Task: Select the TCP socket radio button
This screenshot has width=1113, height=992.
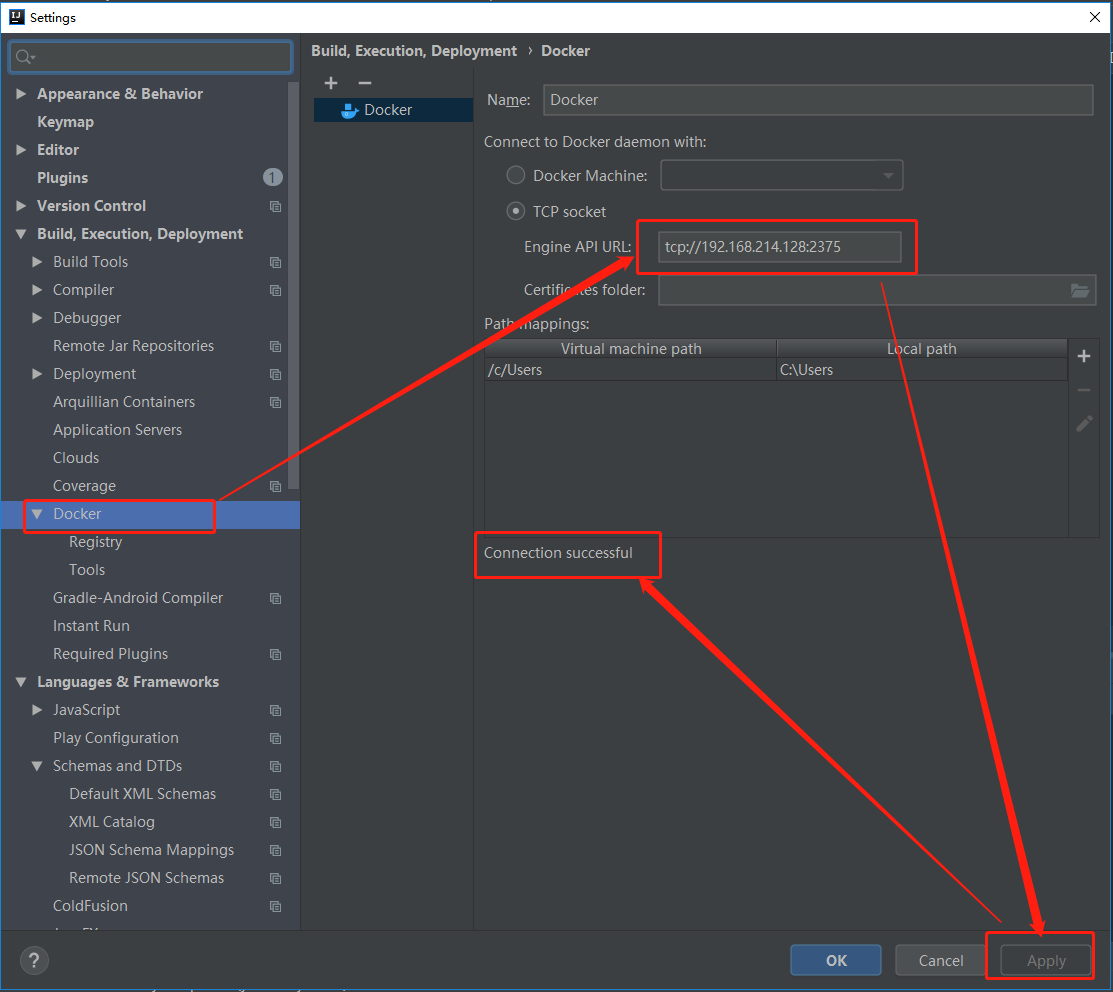Action: pos(516,211)
